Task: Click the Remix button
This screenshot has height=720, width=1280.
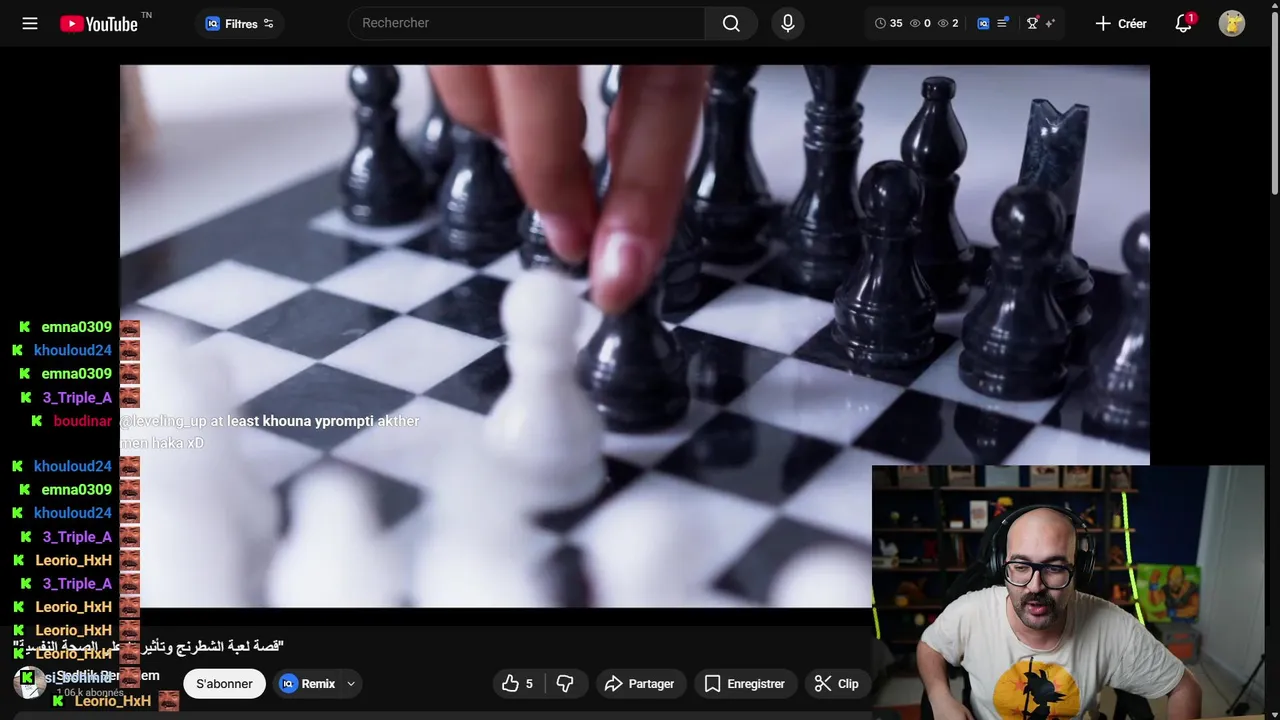Action: click(308, 684)
